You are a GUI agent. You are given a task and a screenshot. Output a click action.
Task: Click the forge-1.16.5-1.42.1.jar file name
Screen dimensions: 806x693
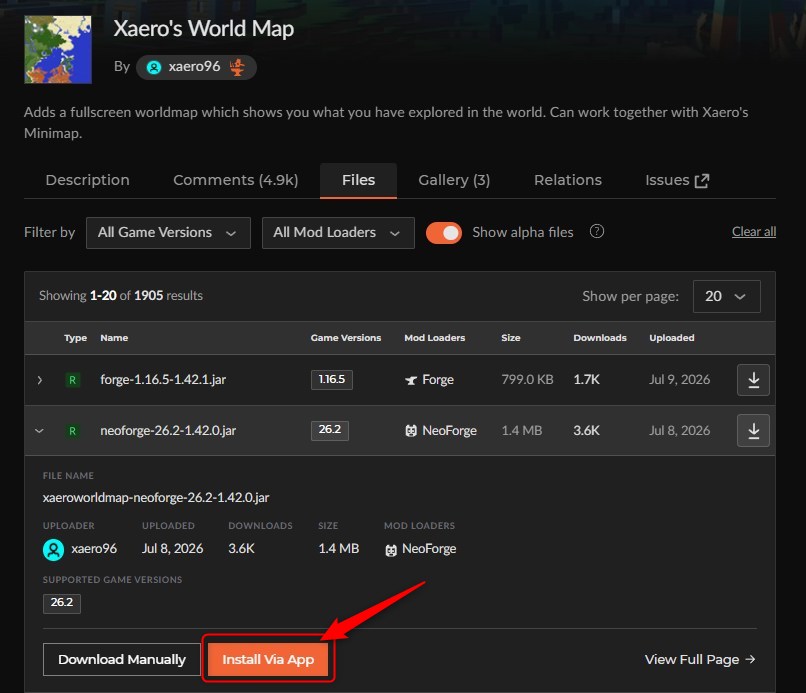click(163, 380)
